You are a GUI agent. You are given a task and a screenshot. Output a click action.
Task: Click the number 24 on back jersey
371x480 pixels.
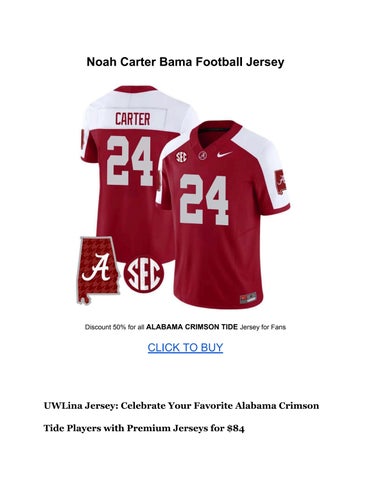pos(130,161)
